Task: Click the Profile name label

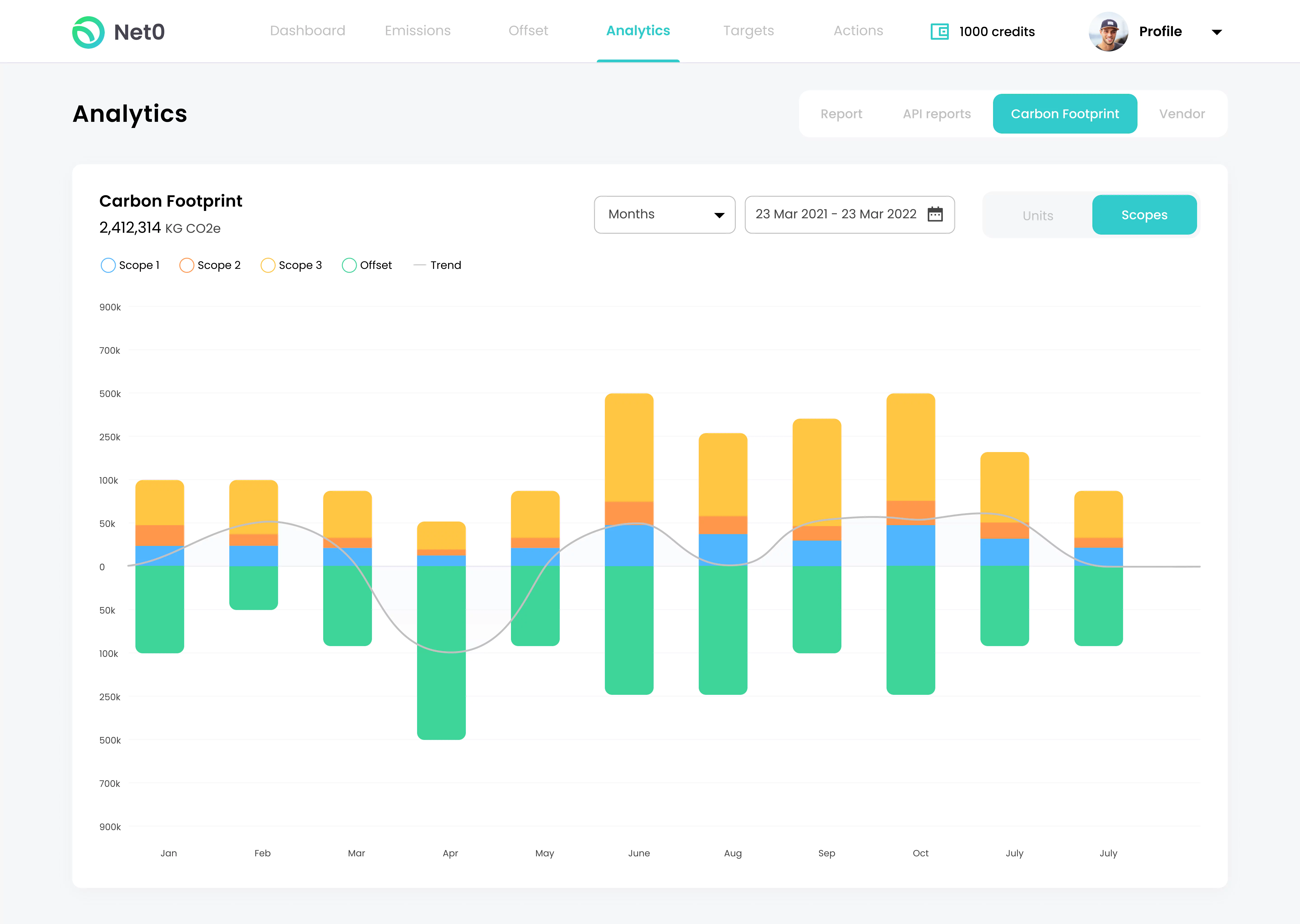Action: tap(1160, 31)
